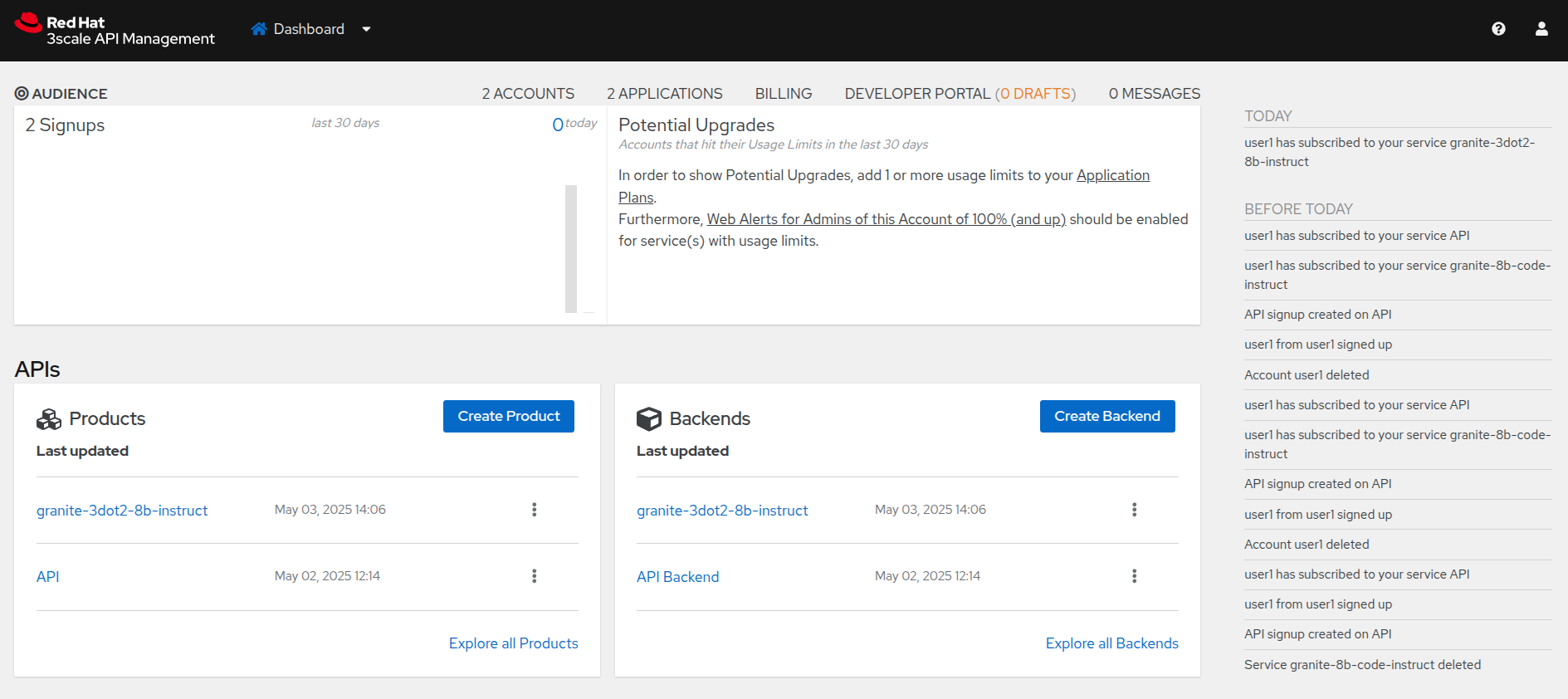Viewport: 1568px width, 699px height.
Task: Click the Backends section heading
Action: (x=710, y=419)
